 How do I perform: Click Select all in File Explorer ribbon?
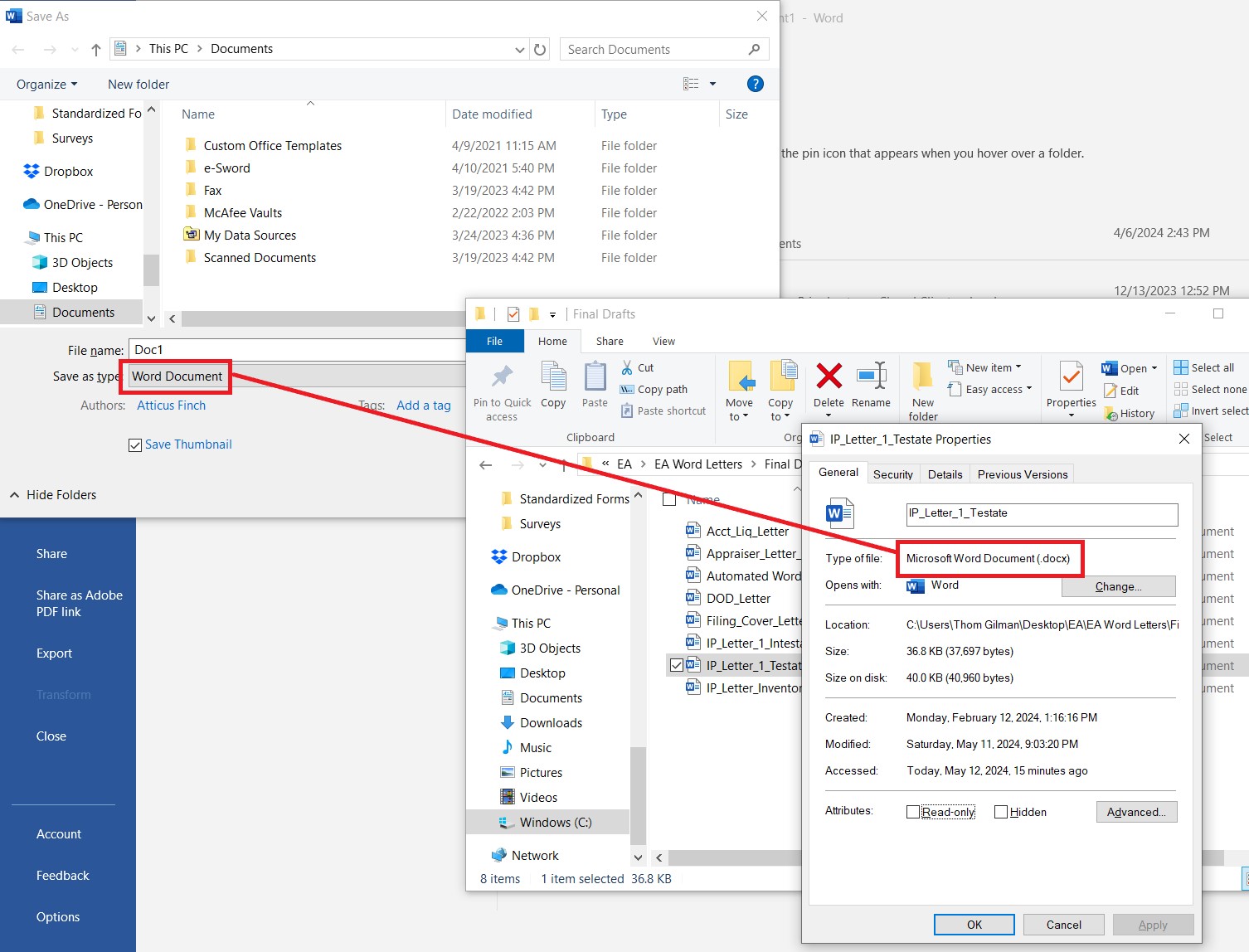(x=1204, y=367)
